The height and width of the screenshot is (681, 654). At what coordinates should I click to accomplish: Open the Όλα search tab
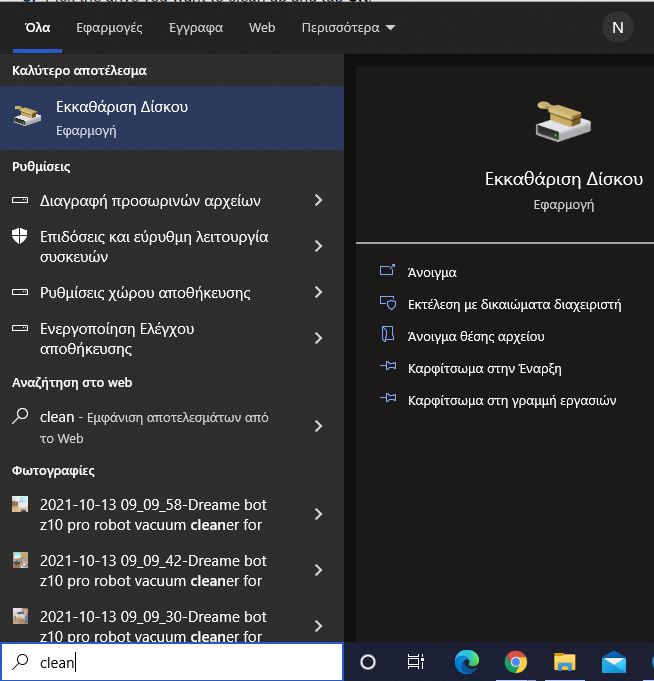tap(37, 28)
